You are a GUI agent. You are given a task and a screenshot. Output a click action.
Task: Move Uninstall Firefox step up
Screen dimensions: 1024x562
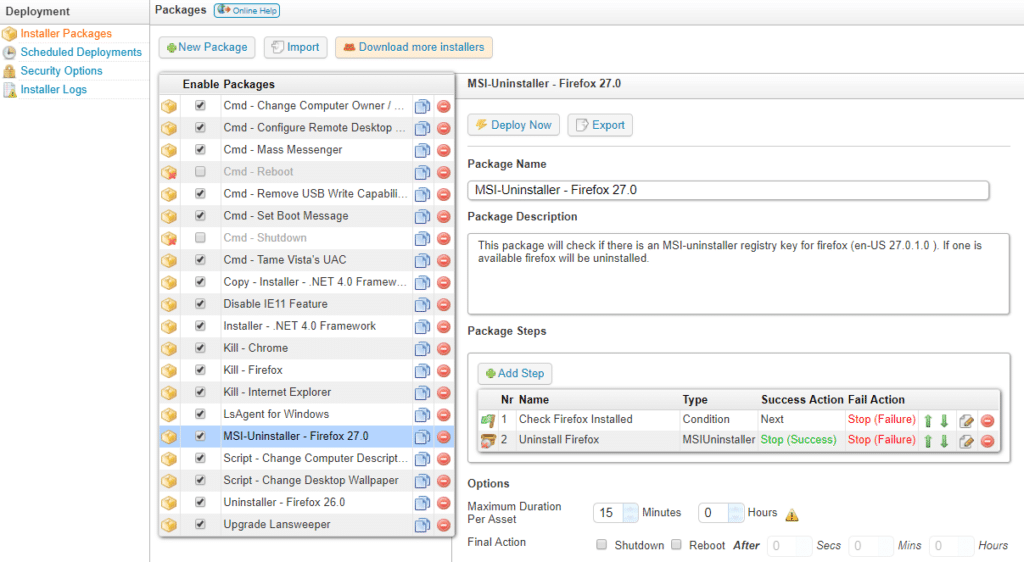(x=928, y=441)
